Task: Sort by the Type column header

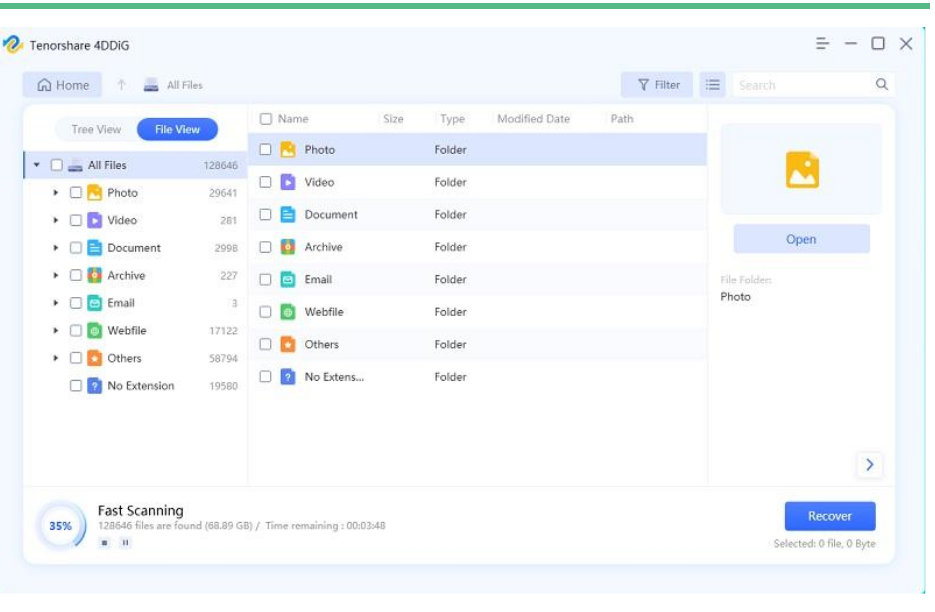Action: coord(452,119)
